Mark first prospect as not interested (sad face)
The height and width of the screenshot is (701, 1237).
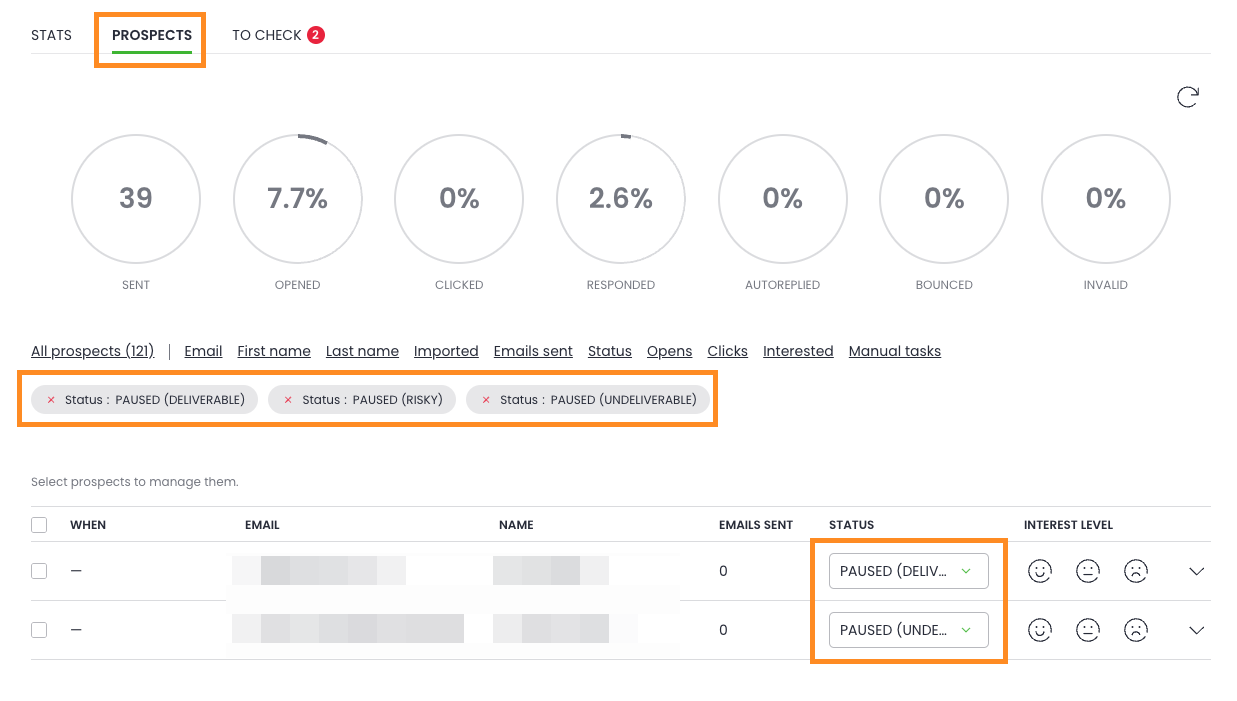(1136, 571)
